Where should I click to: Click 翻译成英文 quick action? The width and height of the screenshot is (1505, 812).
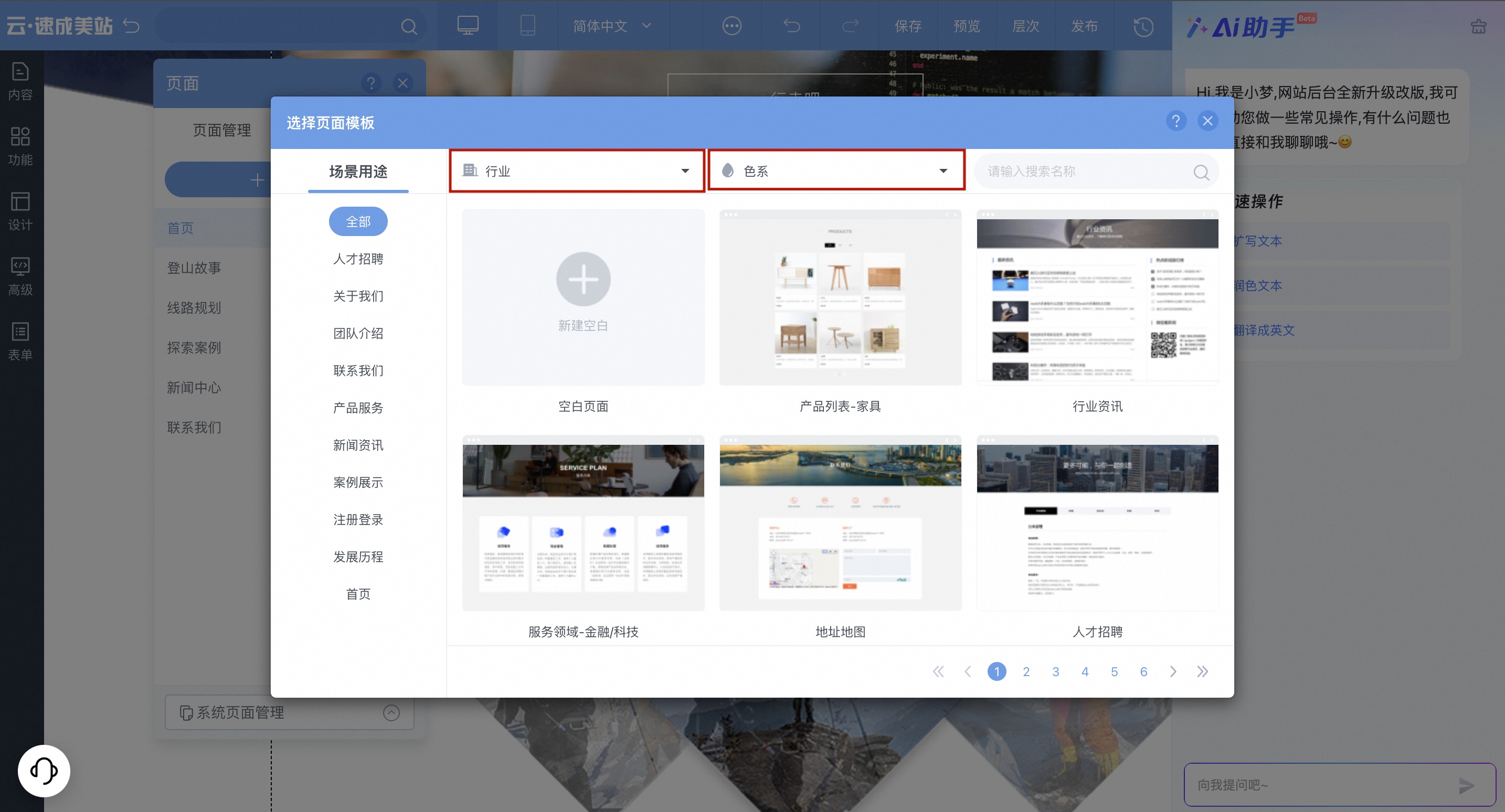(1264, 330)
